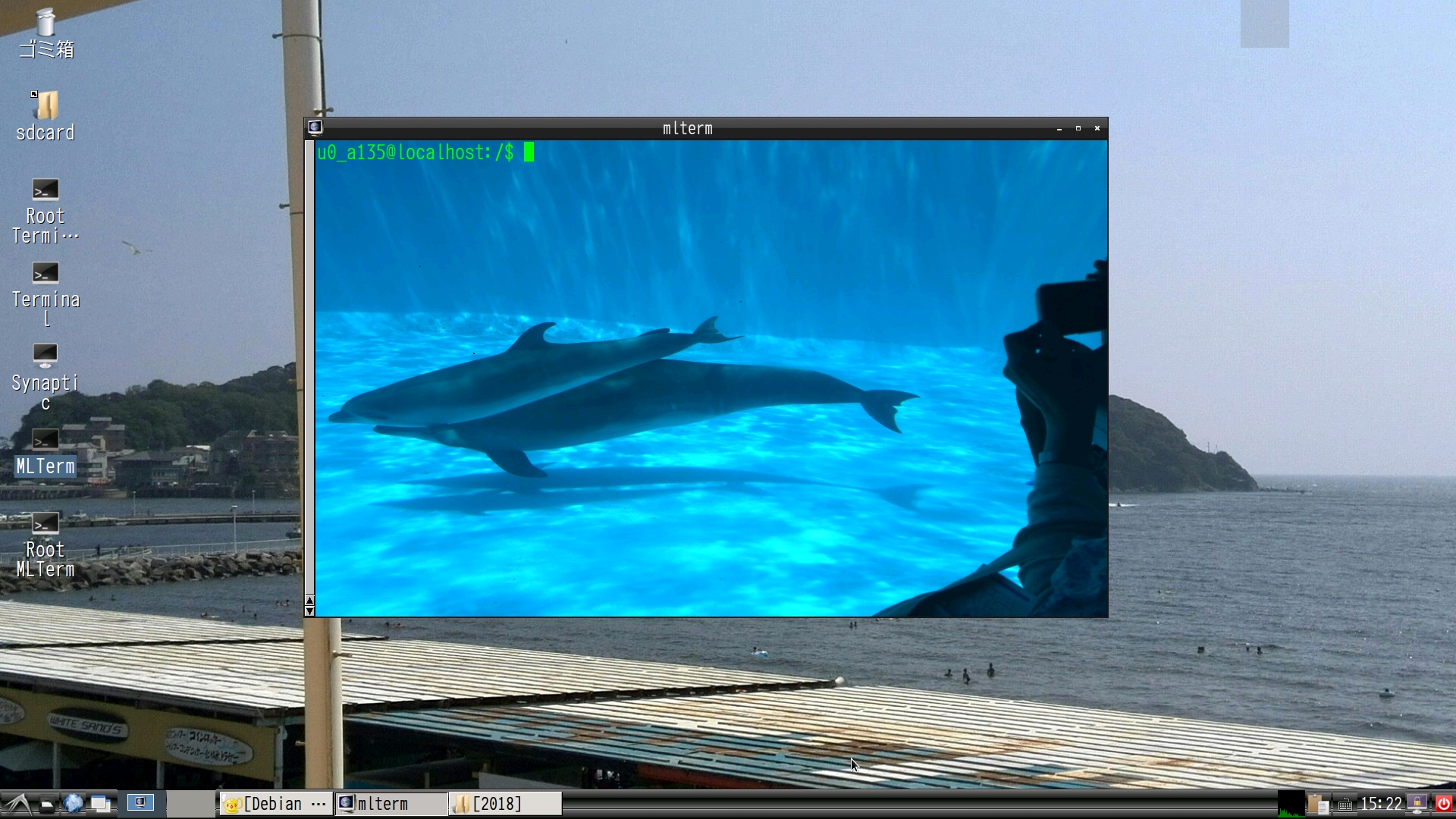Click the screen lock icon
The width and height of the screenshot is (1456, 819).
click(1417, 804)
